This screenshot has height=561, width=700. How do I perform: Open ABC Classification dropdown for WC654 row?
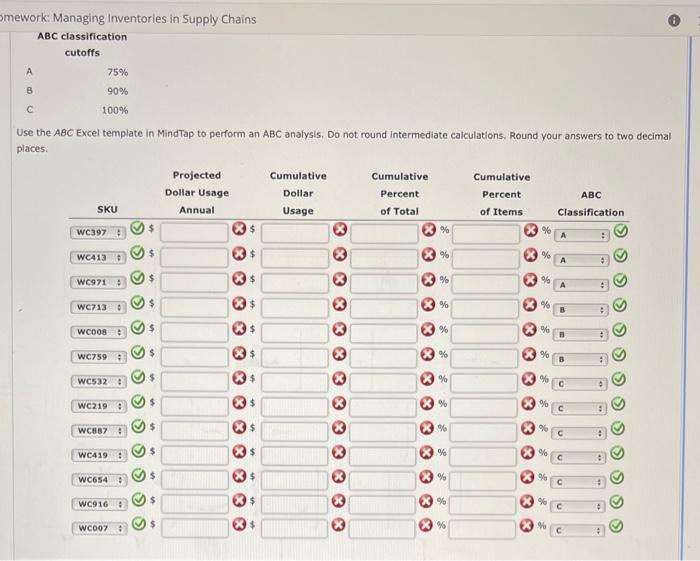click(x=578, y=482)
